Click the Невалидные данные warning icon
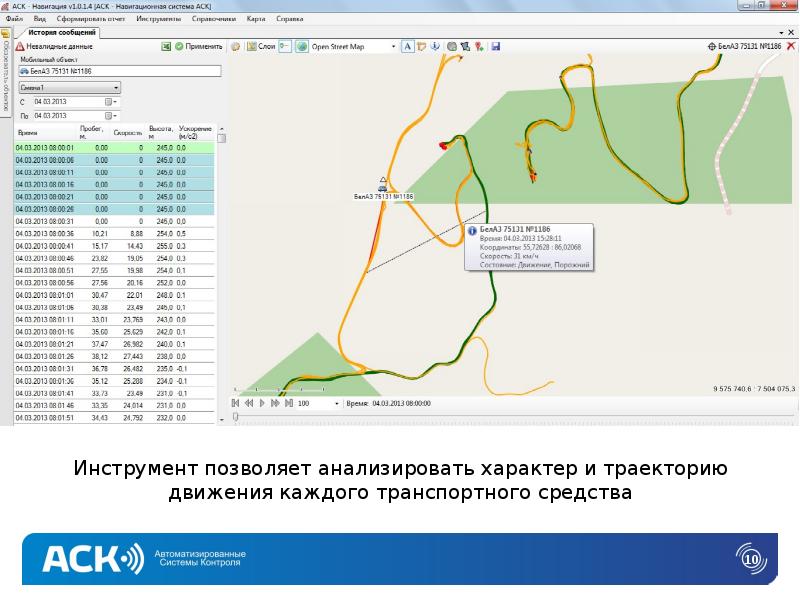Image resolution: width=800 pixels, height=600 pixels. tap(19, 46)
